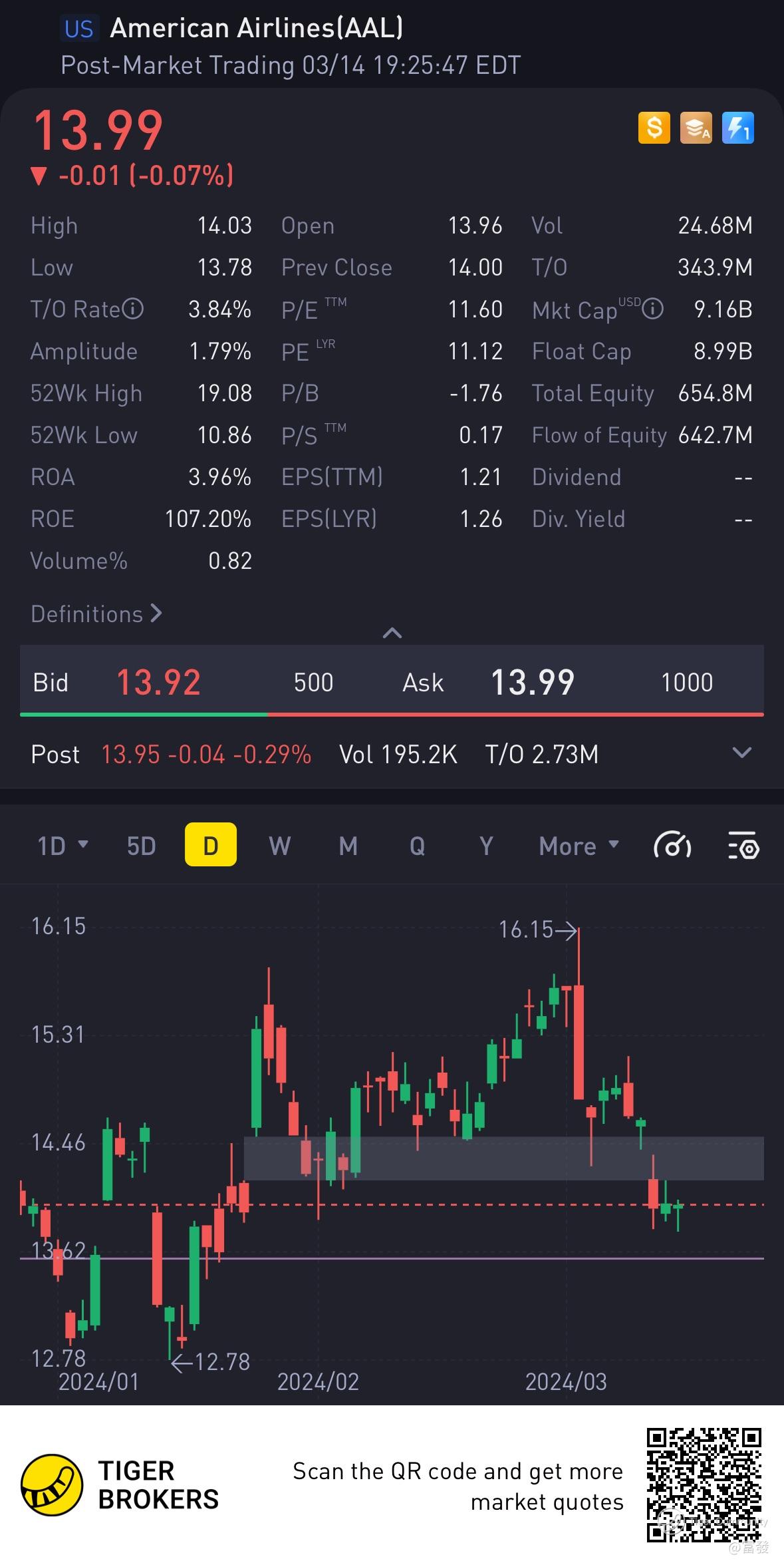The height and width of the screenshot is (1565, 784).
Task: Tap the Mkt Cap value 9.16B
Action: click(723, 309)
